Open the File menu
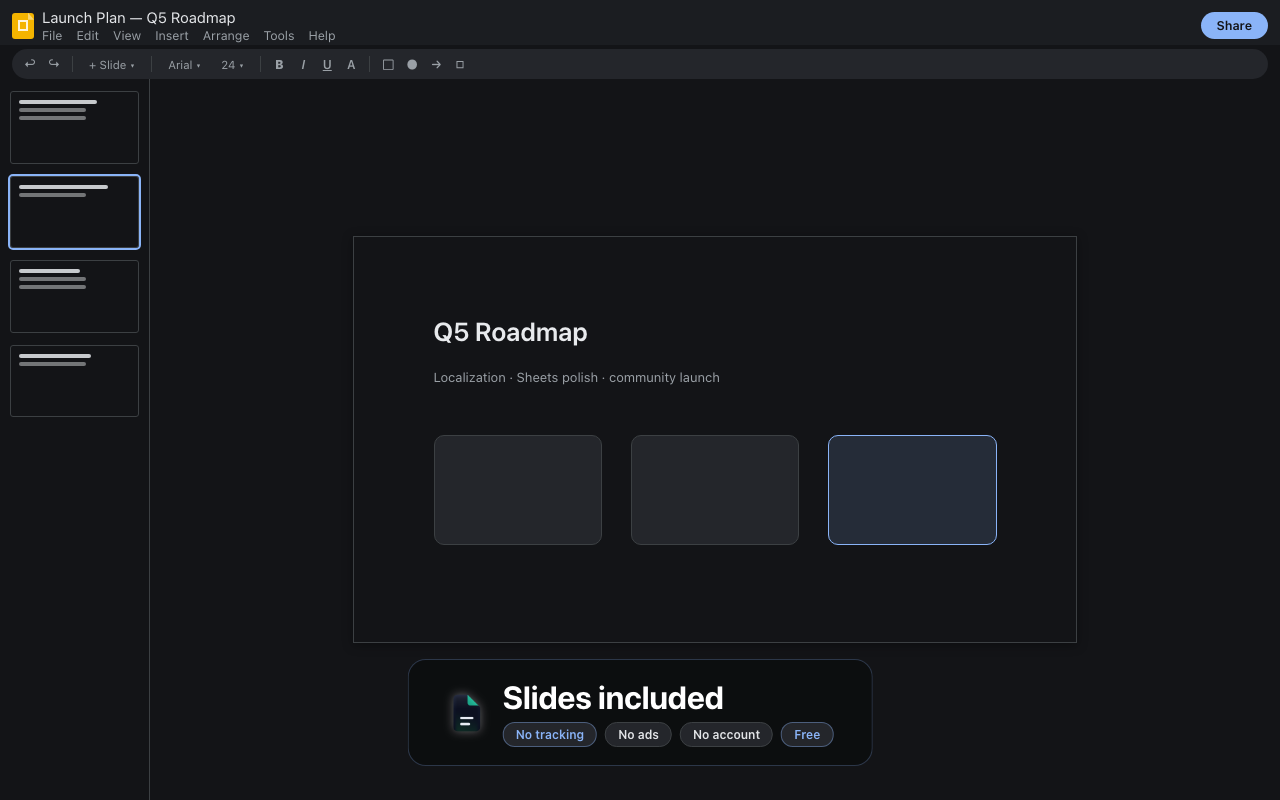The height and width of the screenshot is (800, 1280). click(52, 36)
